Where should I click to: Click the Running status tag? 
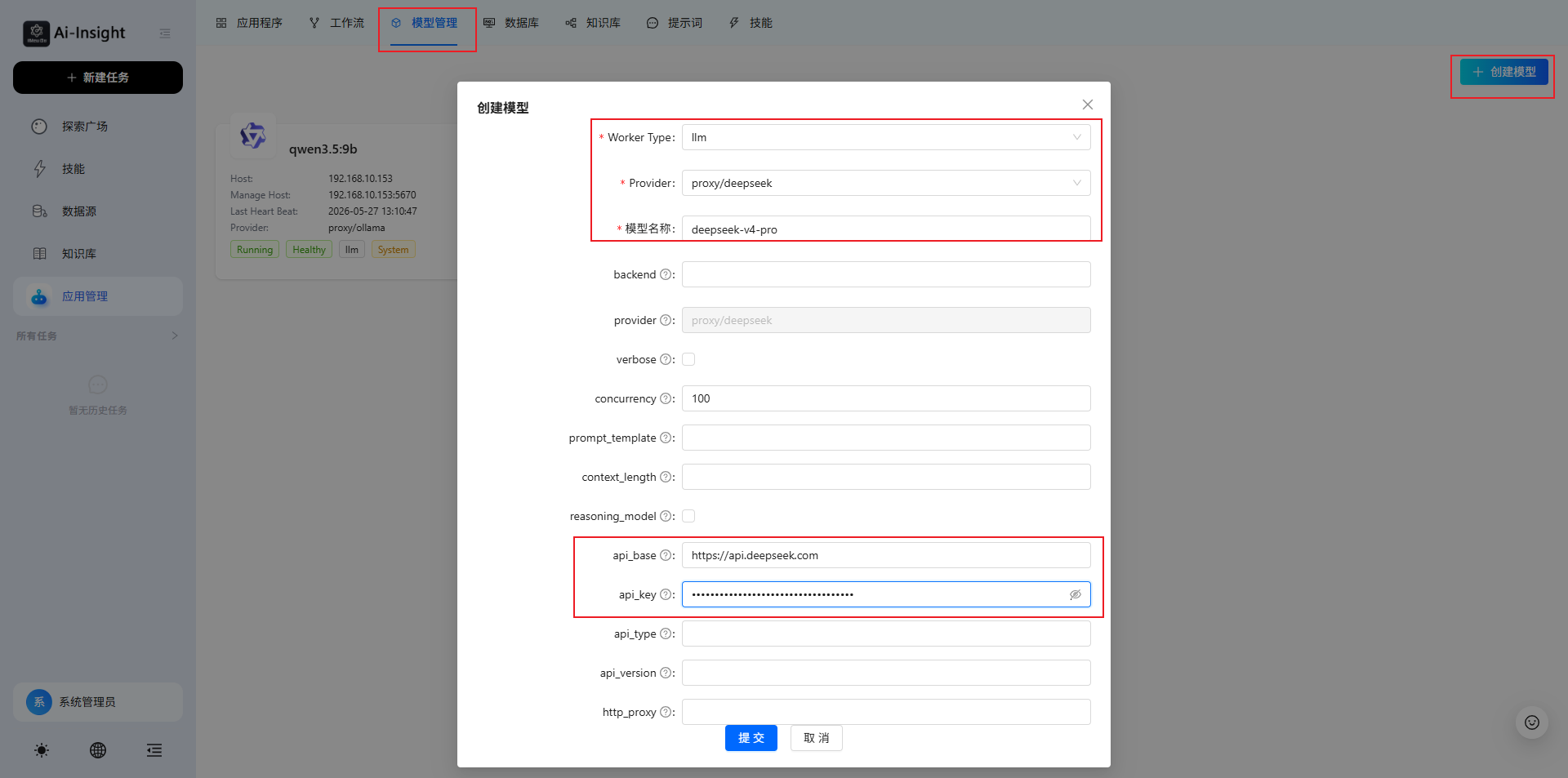[x=255, y=250]
